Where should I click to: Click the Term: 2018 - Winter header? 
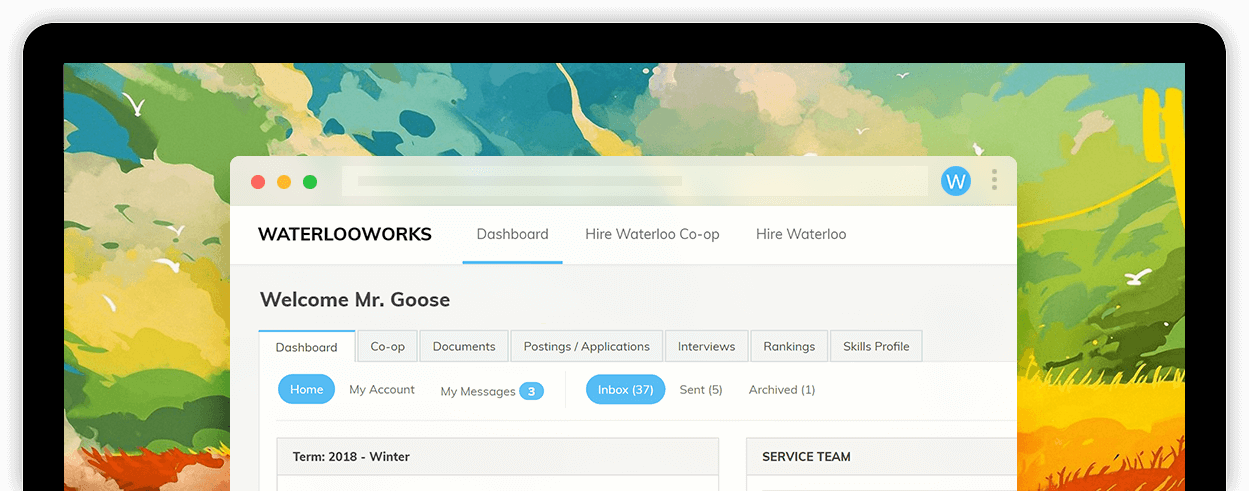[498, 456]
